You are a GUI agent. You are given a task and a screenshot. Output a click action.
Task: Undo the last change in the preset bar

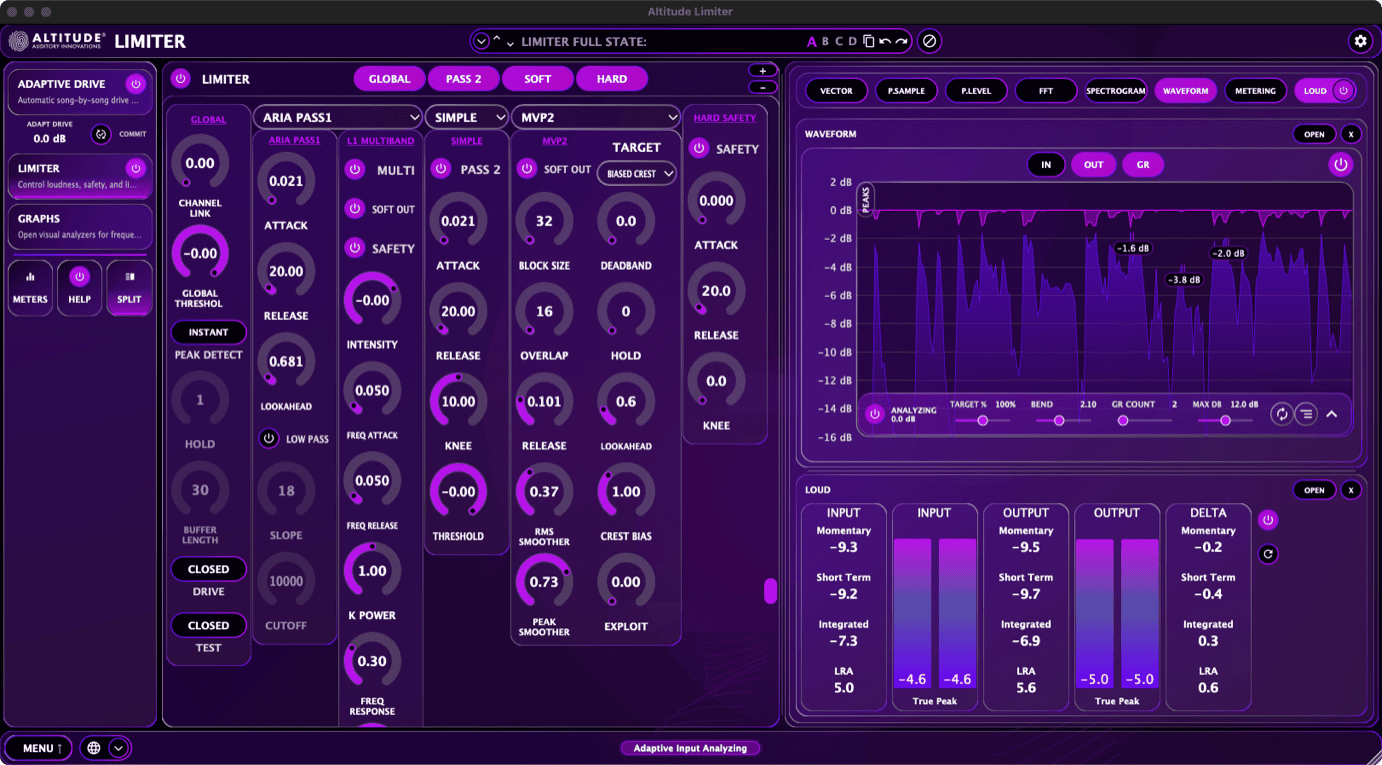[884, 41]
